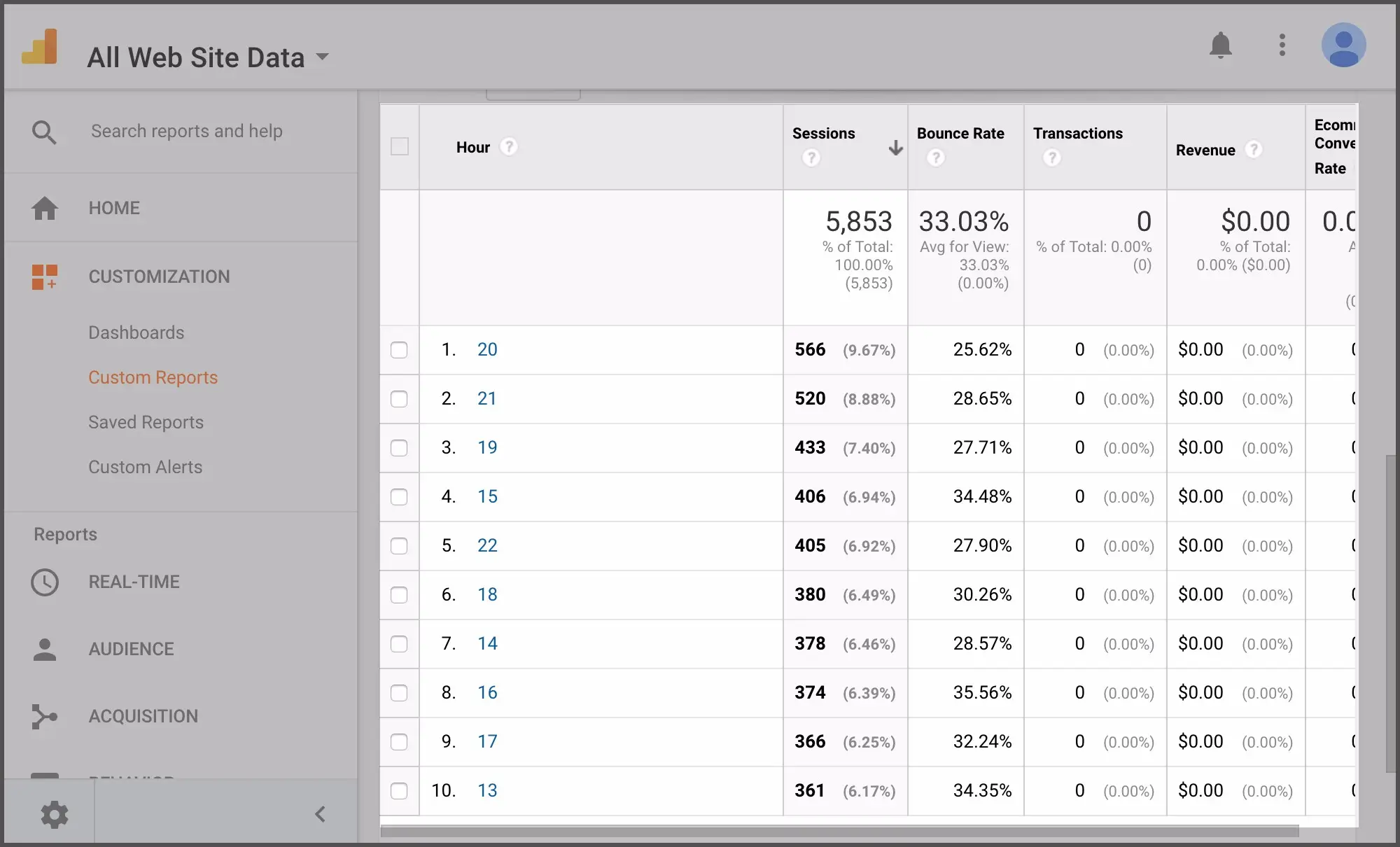Open the three-dot overflow menu
Screen dimensions: 1400x847
click(x=1282, y=45)
